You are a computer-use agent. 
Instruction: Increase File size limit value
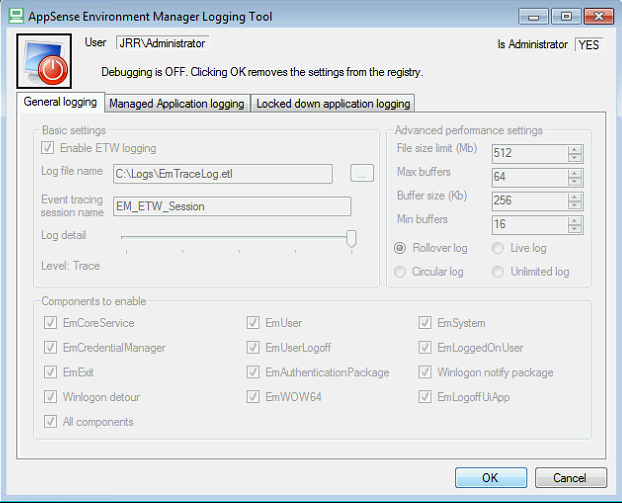click(574, 150)
